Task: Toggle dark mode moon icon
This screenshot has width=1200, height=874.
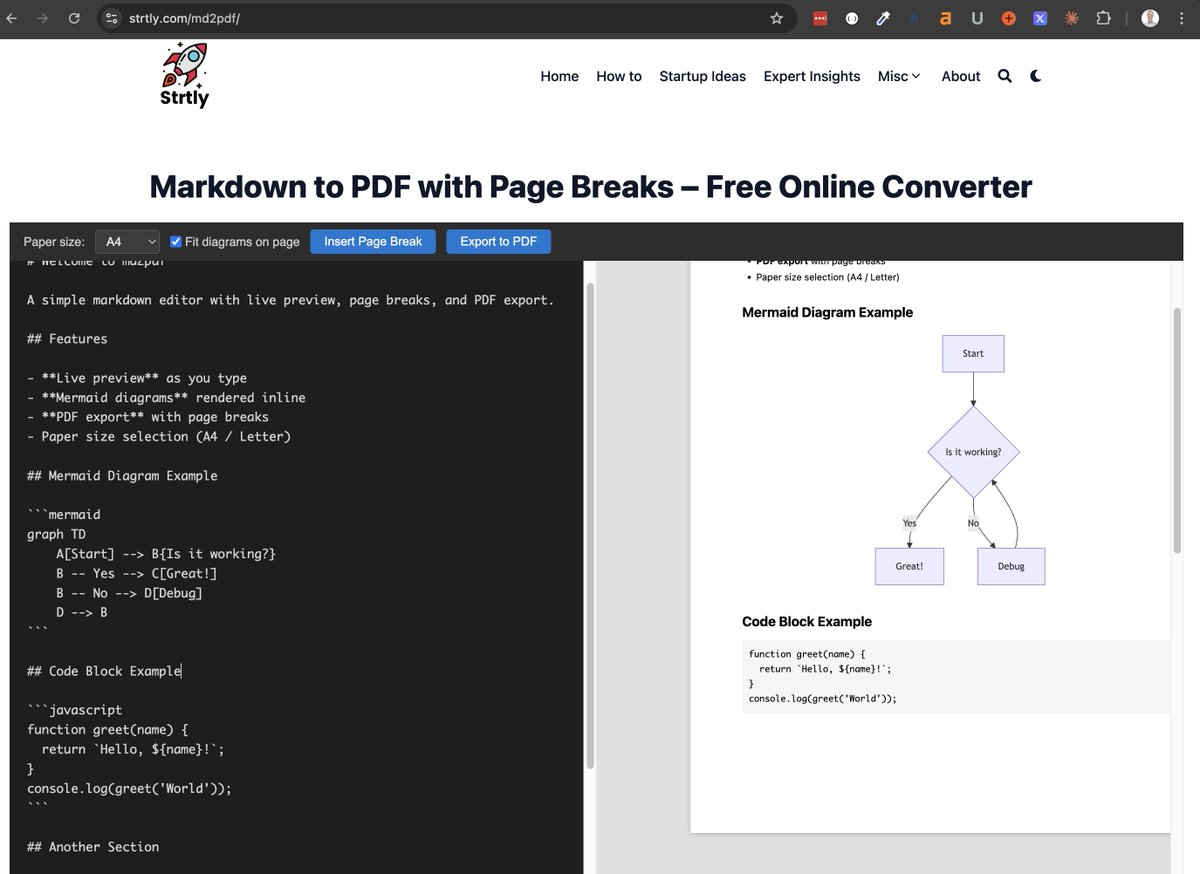Action: coord(1036,76)
